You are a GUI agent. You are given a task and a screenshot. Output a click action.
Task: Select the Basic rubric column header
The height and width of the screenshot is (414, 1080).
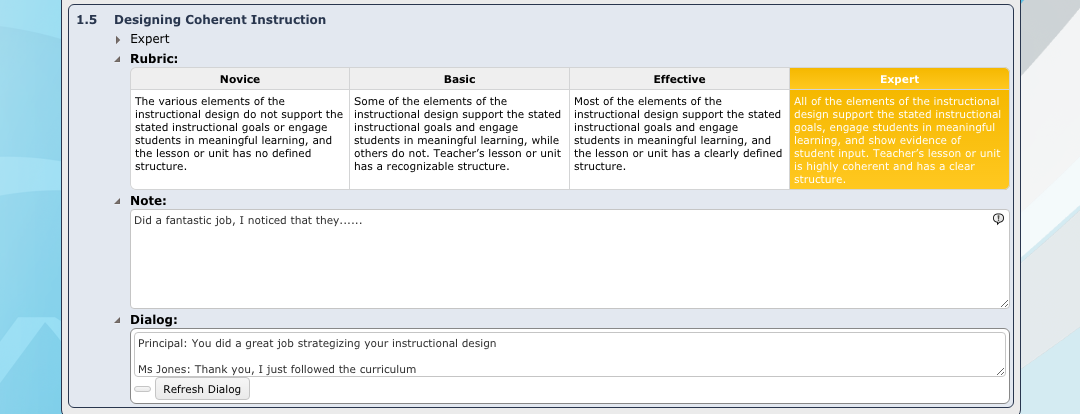459,79
